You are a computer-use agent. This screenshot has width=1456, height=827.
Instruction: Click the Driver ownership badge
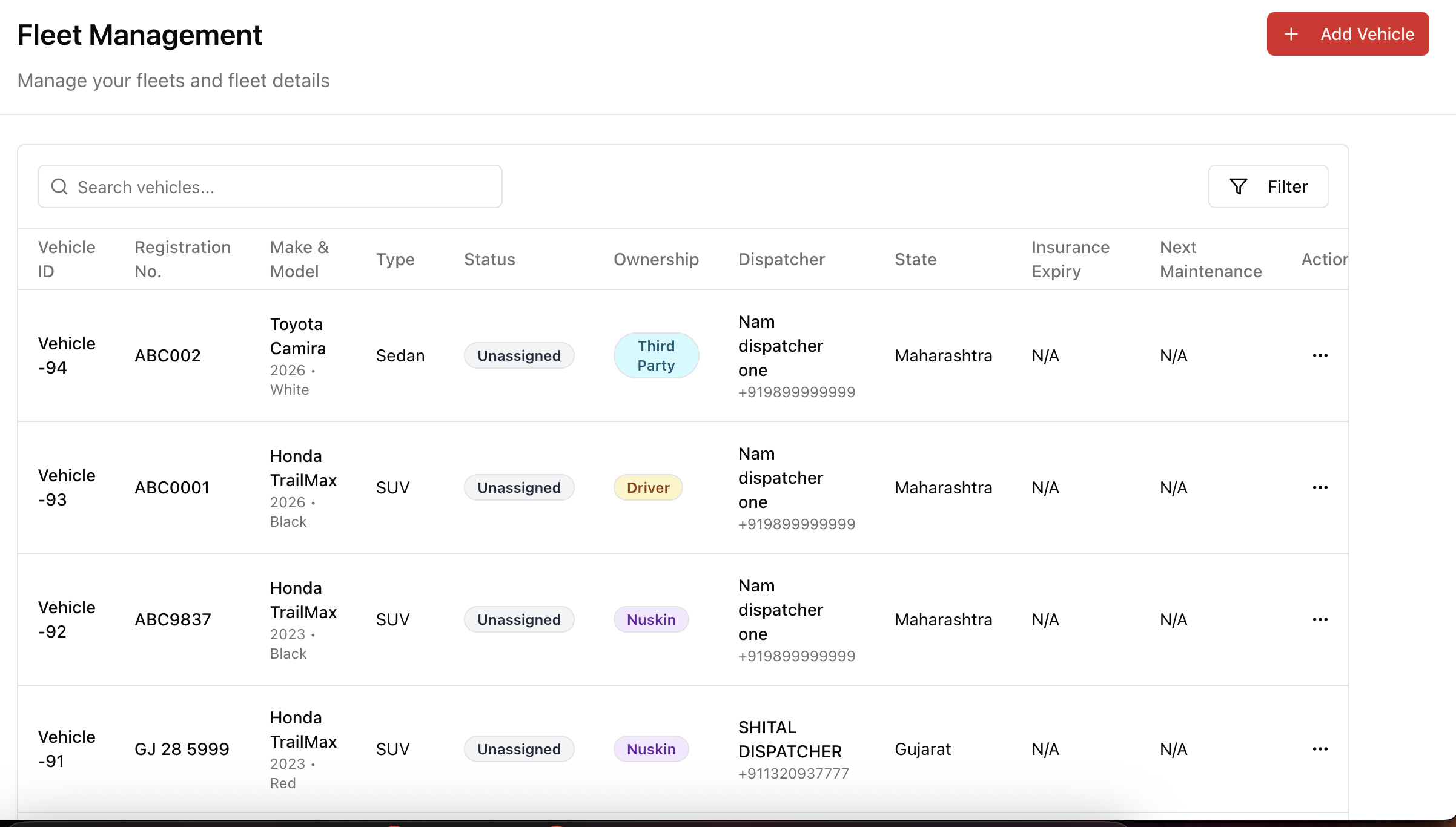[647, 487]
